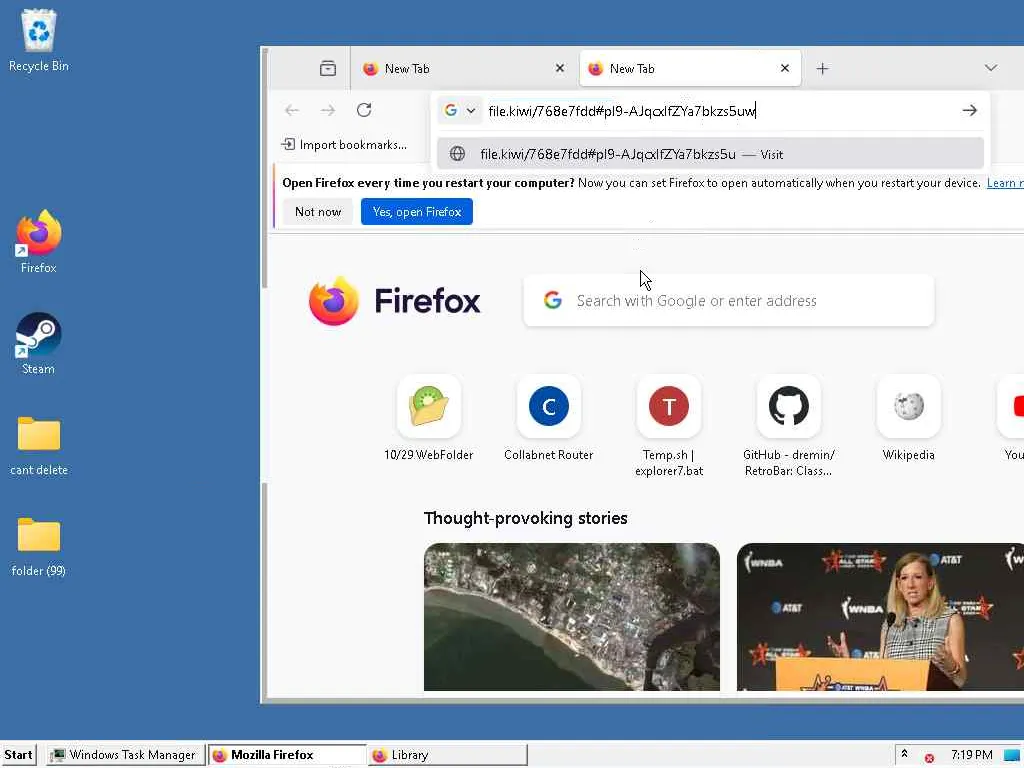This screenshot has width=1024, height=768.
Task: Click the red tray notification icon
Action: coord(929,758)
